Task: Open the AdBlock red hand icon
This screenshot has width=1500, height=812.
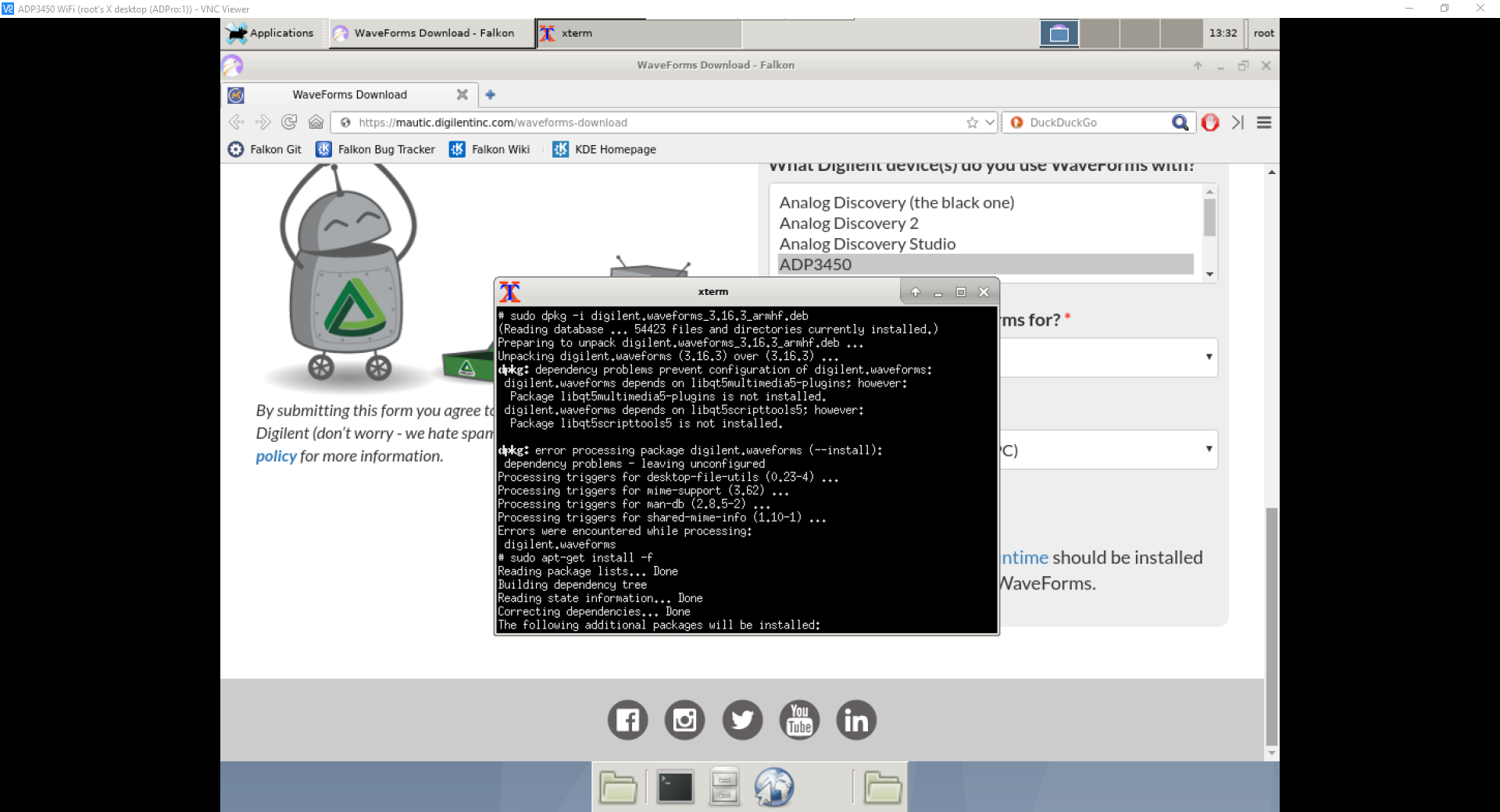Action: [1210, 123]
